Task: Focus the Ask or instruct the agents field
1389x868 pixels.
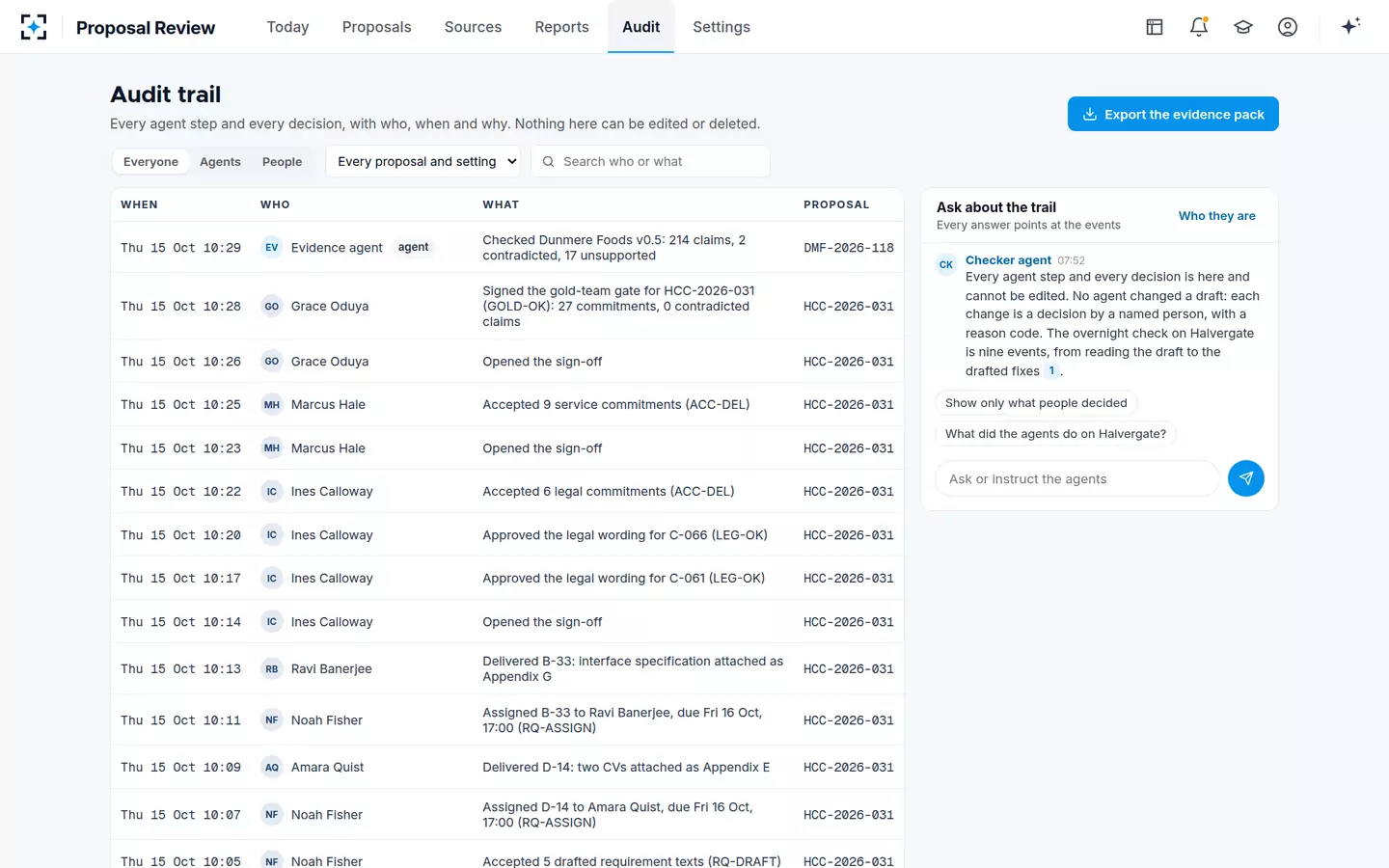Action: pos(1077,478)
